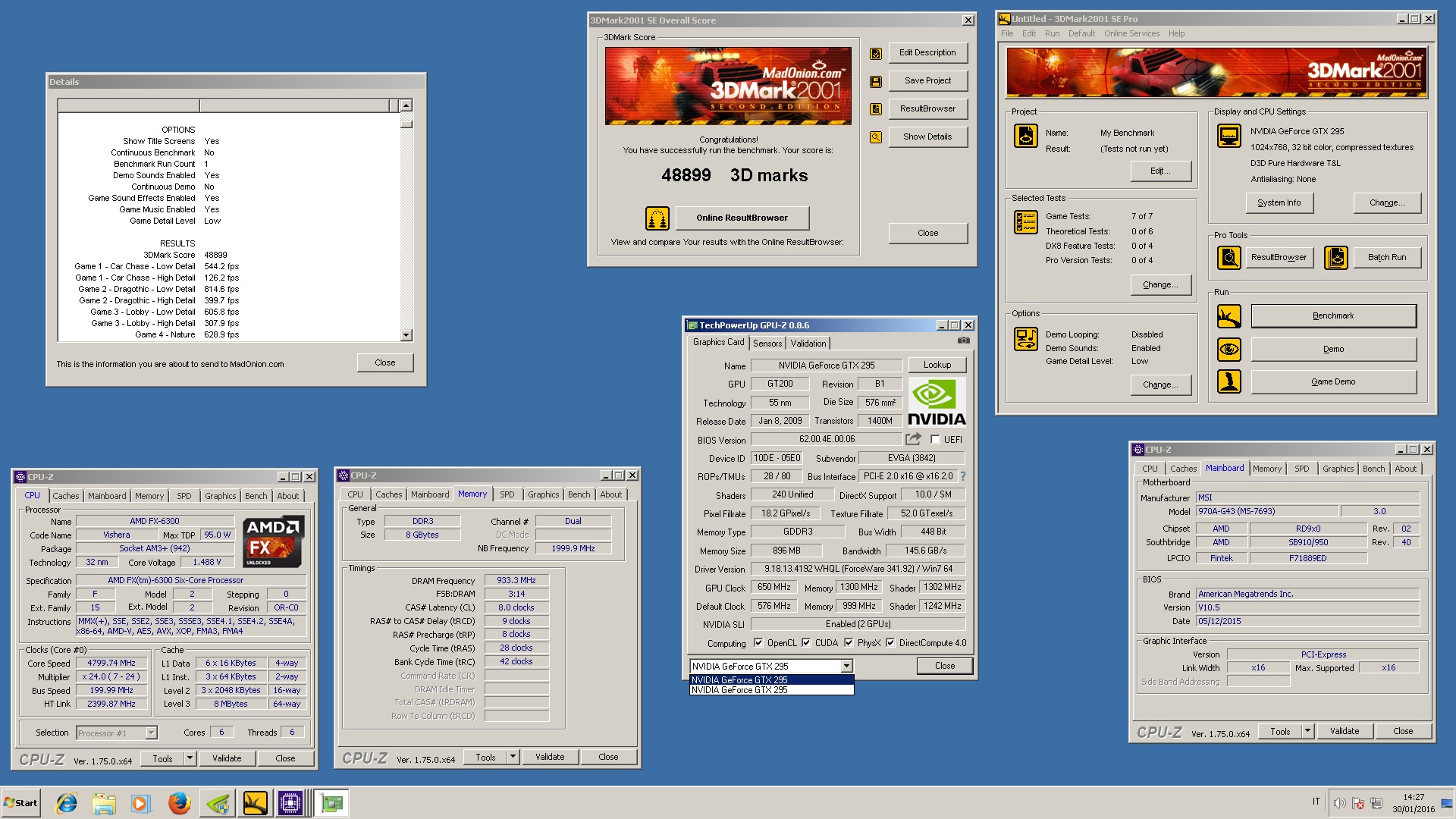This screenshot has height=819, width=1456.
Task: Open Tools dropdown arrow in Mainboard tab window
Action: (1307, 731)
